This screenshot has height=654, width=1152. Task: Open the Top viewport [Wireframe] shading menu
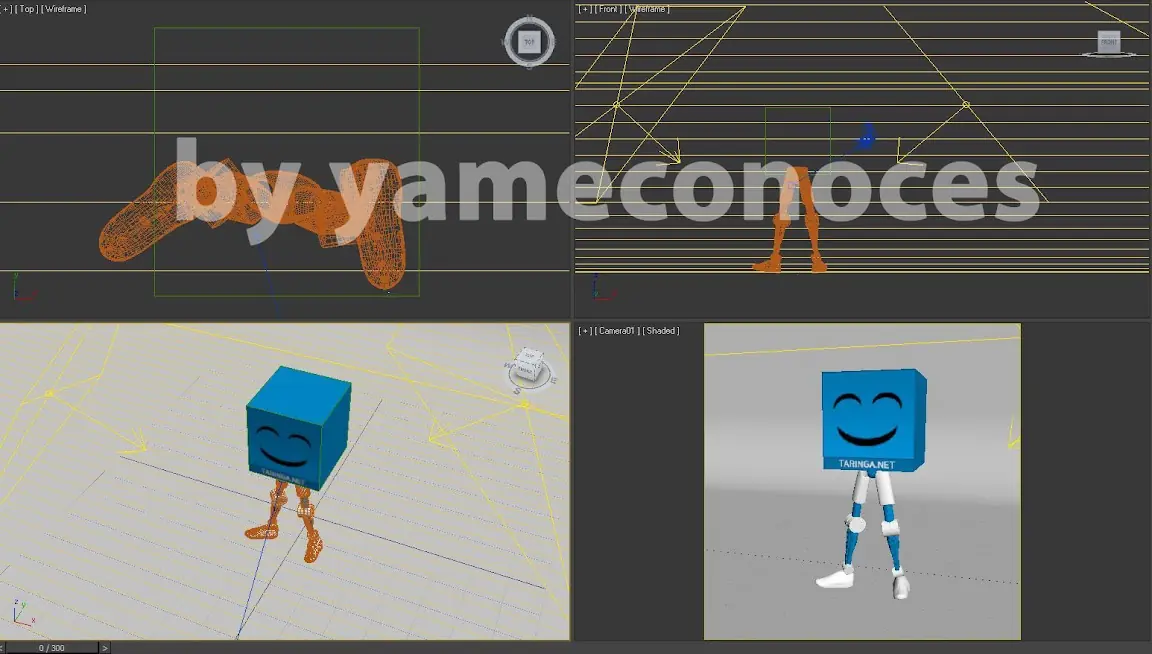point(64,9)
